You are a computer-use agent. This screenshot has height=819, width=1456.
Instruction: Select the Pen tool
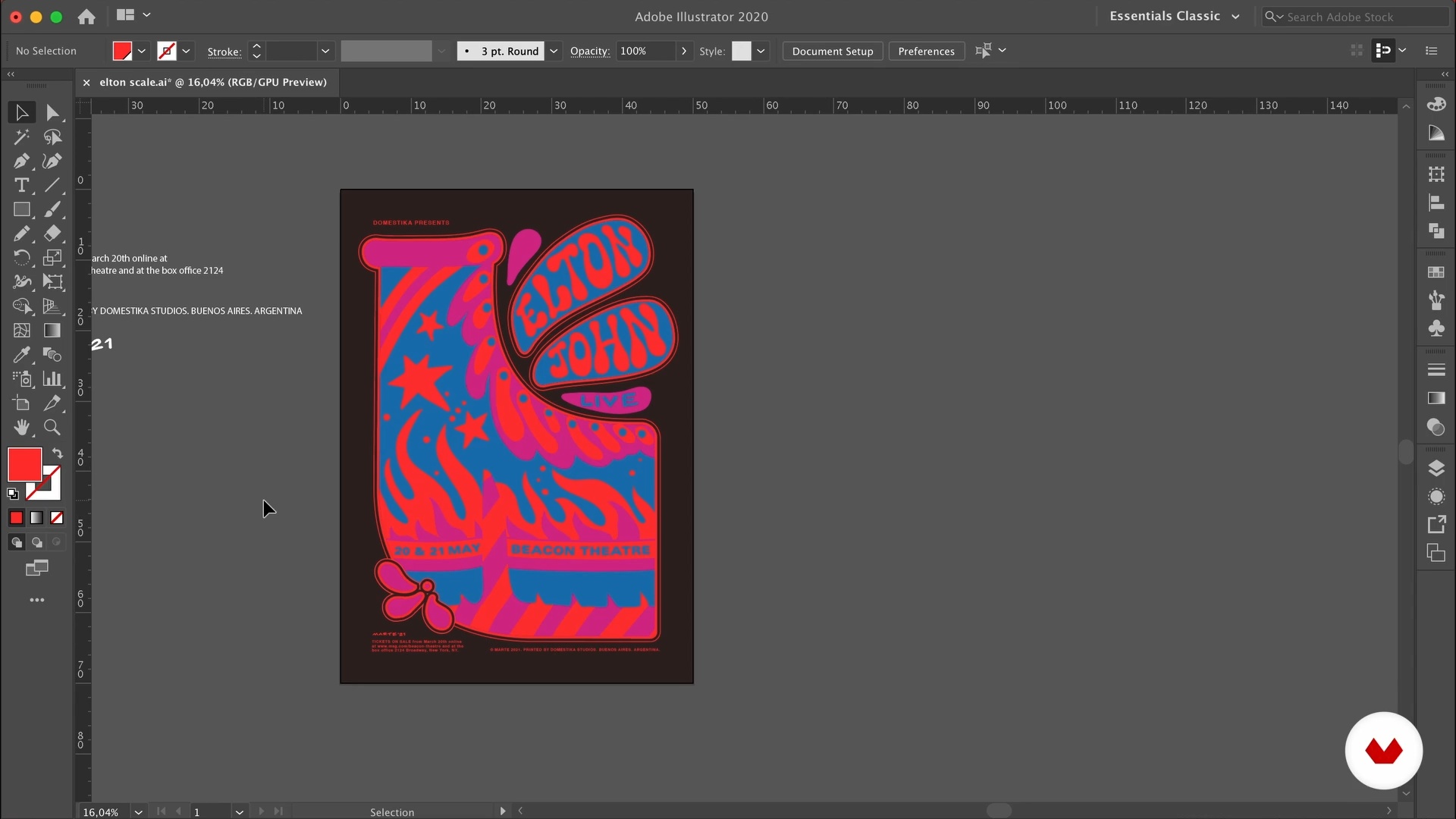pos(21,161)
